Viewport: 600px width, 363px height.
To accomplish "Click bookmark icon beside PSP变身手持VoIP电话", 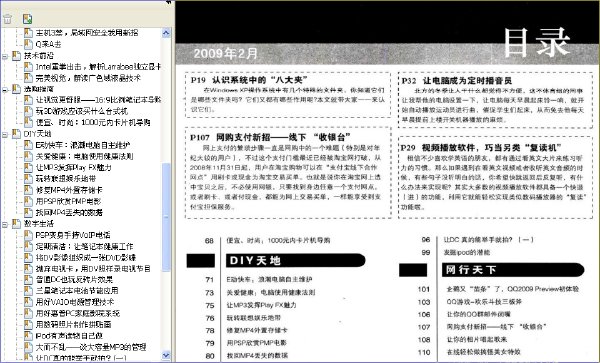I will click(x=28, y=235).
